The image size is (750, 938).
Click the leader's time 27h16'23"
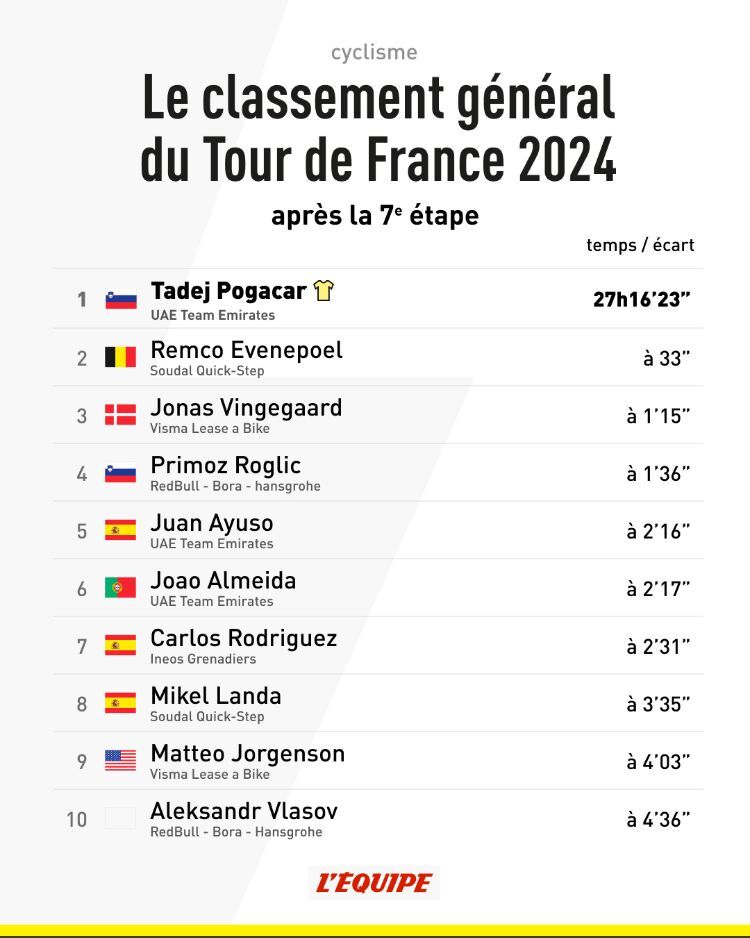coord(642,300)
